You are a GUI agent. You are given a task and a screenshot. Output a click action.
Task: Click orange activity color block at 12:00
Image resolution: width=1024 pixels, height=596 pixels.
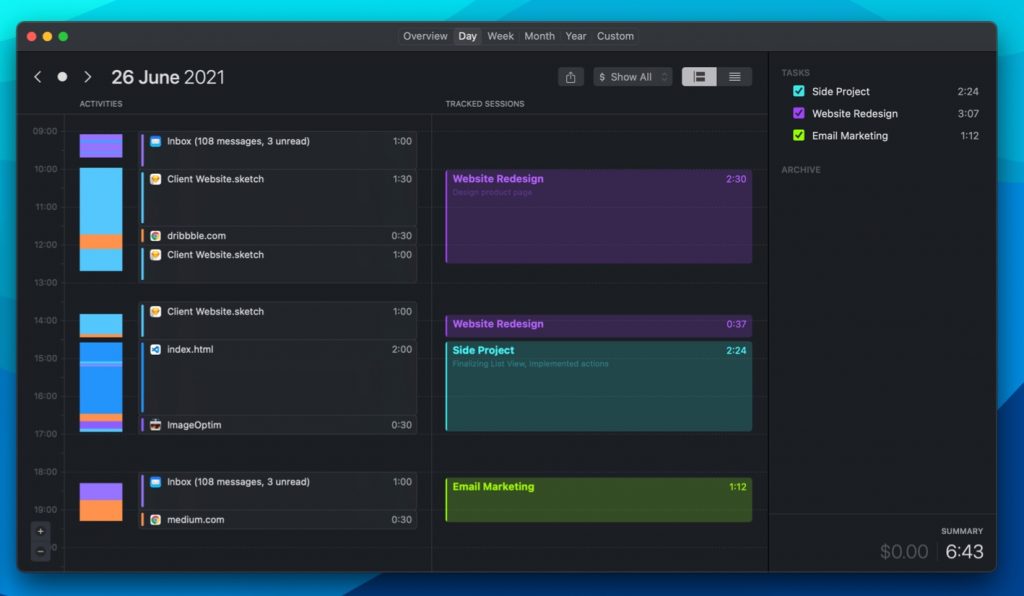[x=101, y=242]
